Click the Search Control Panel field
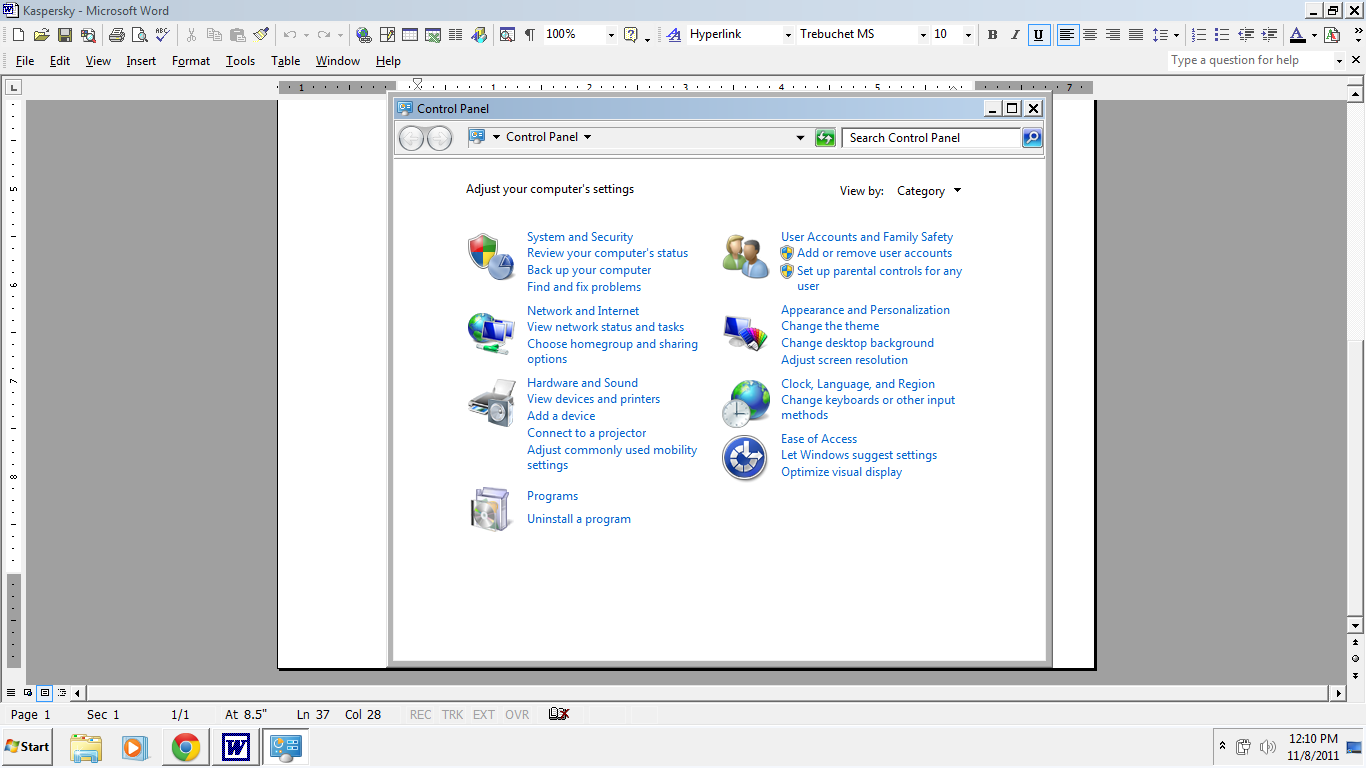Viewport: 1366px width, 768px height. click(x=932, y=138)
